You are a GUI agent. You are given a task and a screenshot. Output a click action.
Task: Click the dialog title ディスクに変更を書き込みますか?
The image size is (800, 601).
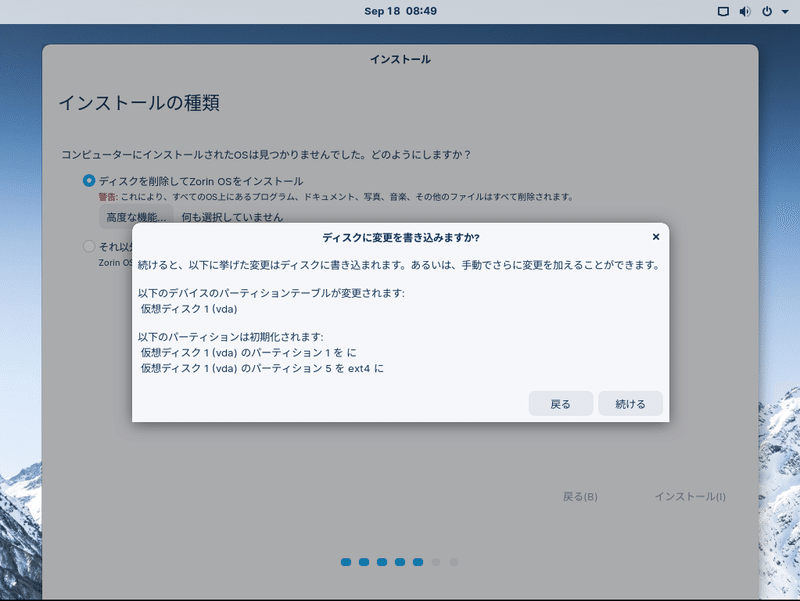coord(401,237)
